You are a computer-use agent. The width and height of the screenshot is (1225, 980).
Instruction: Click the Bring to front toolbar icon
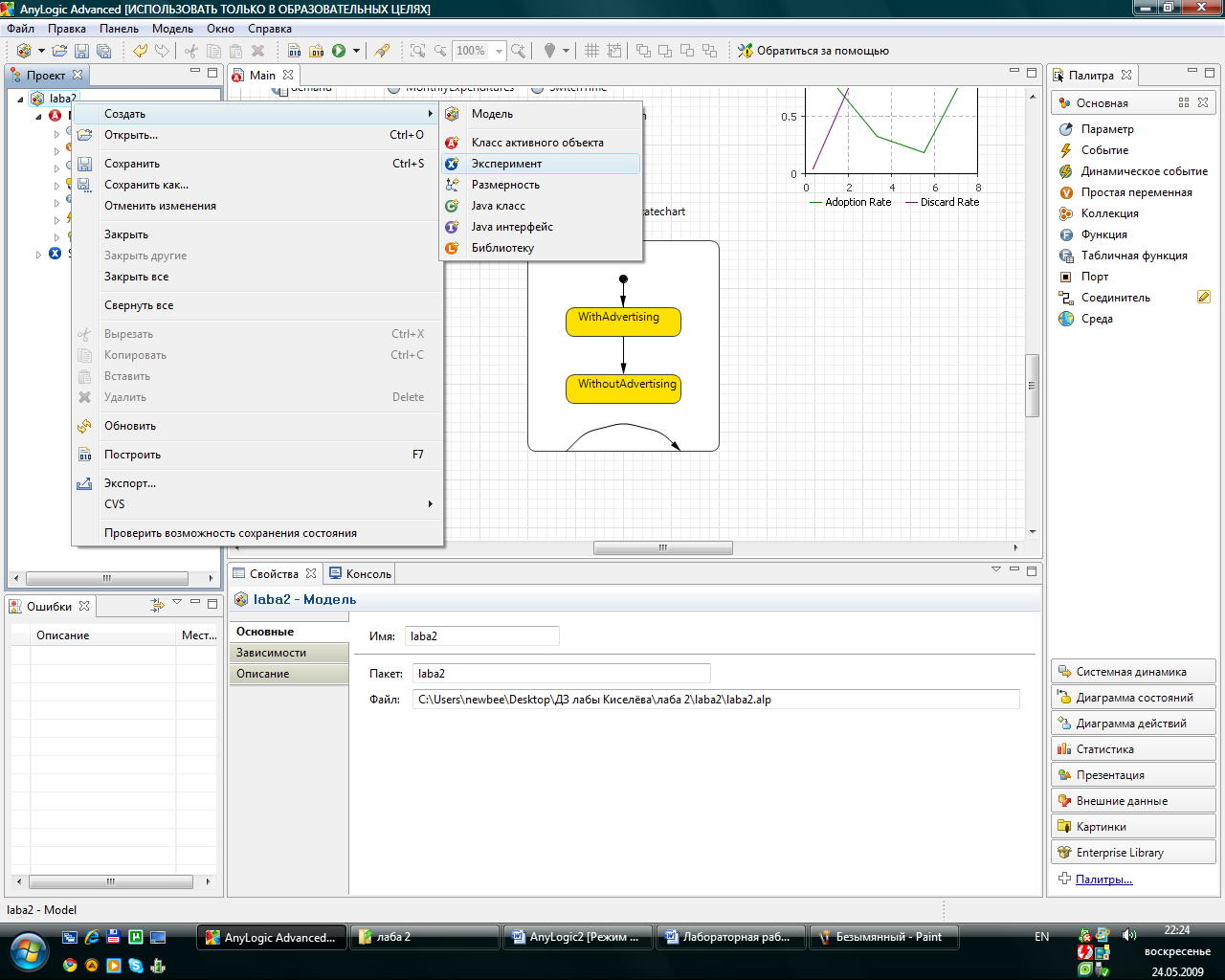point(643,51)
